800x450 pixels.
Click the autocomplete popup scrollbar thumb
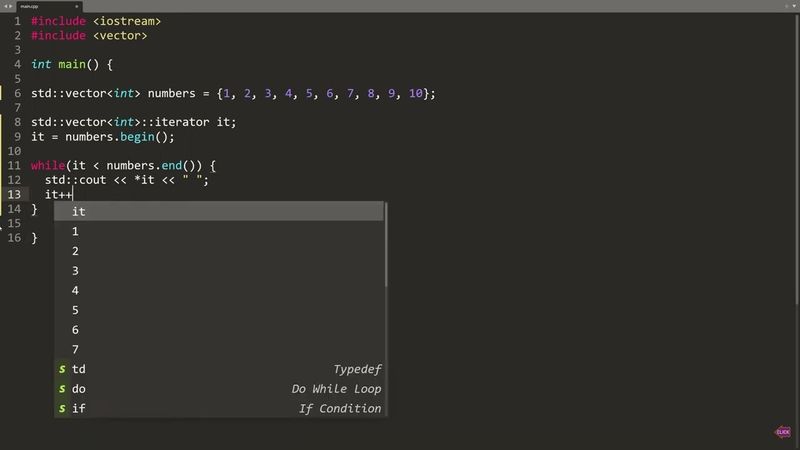[x=386, y=244]
